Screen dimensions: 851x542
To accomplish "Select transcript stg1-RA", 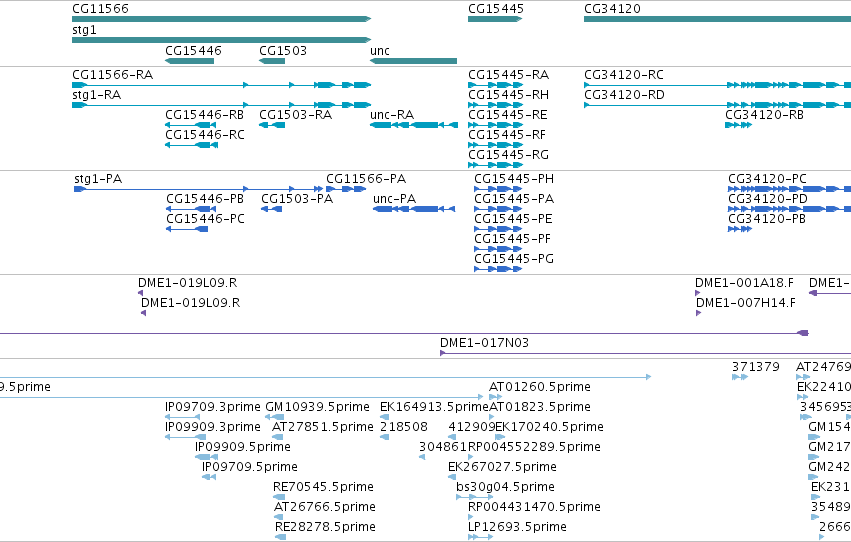I will coord(221,105).
